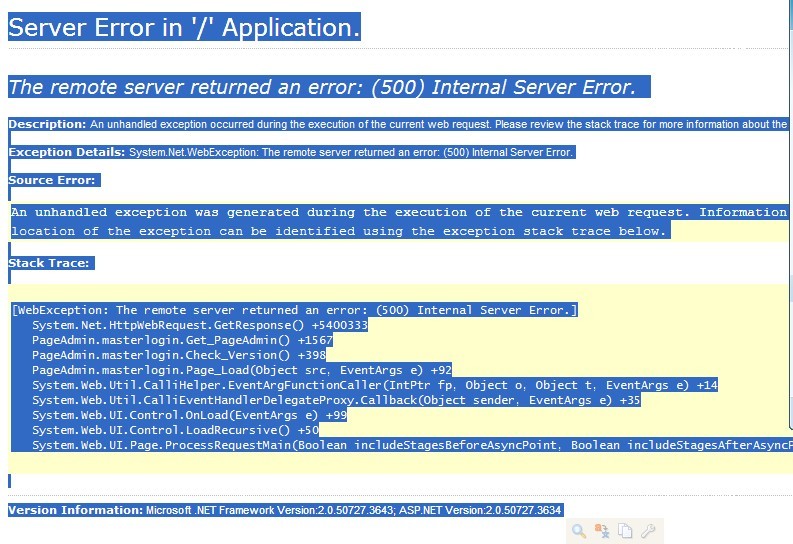Viewport: 793px width, 544px height.
Task: Click the '[WebException: ...' stack trace header line
Action: tap(294, 310)
